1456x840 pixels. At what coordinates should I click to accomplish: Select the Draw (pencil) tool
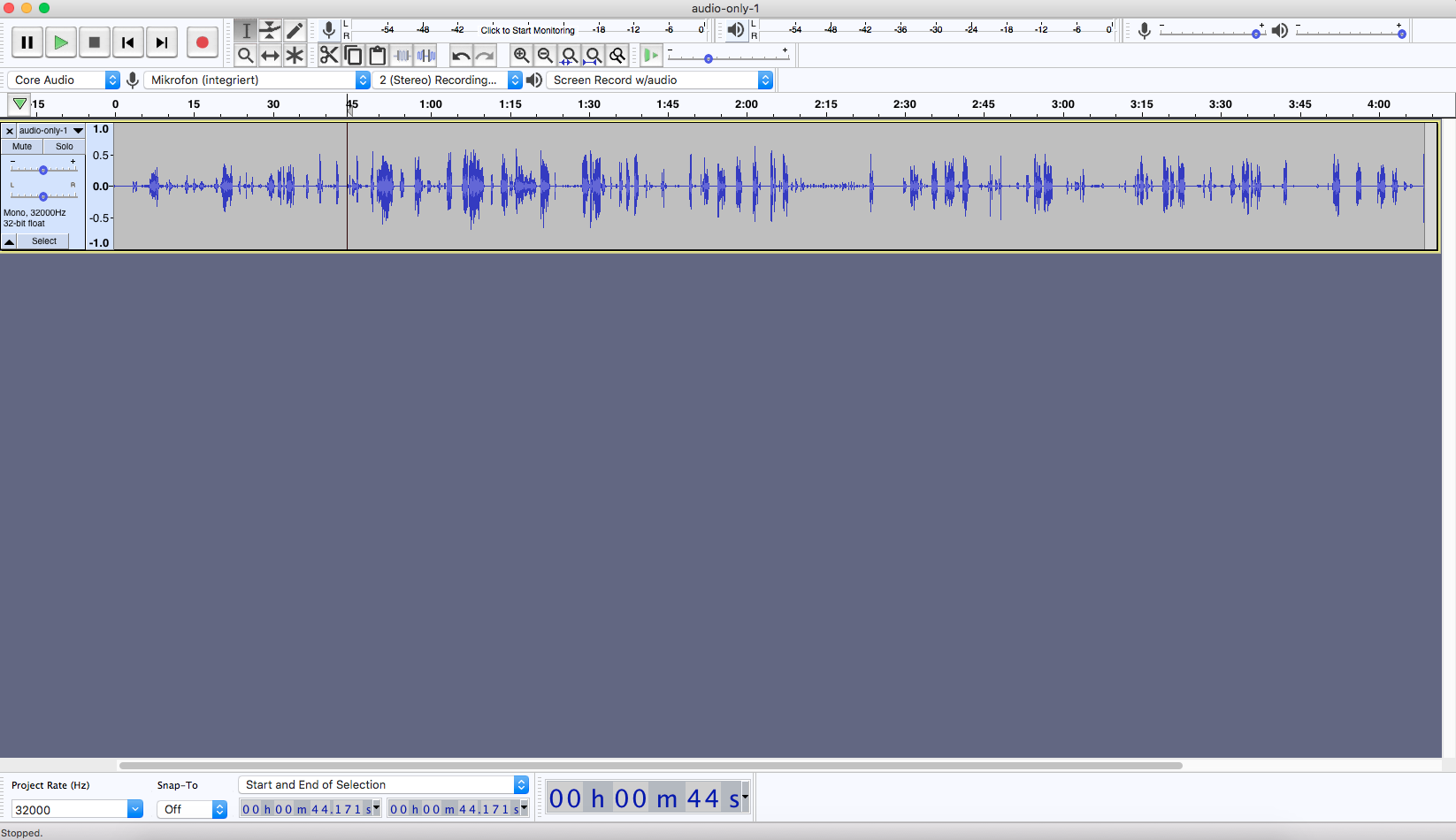tap(295, 30)
